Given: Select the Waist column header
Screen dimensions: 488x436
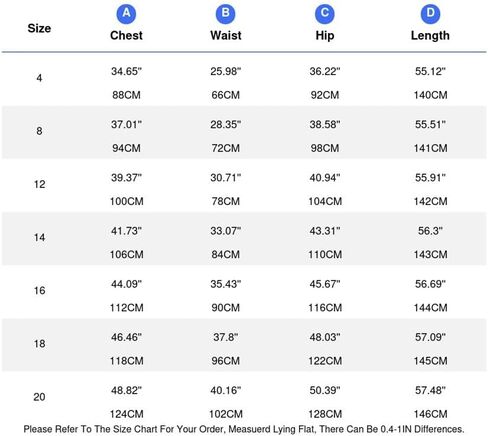Looking at the screenshot, I should pyautogui.click(x=226, y=35).
